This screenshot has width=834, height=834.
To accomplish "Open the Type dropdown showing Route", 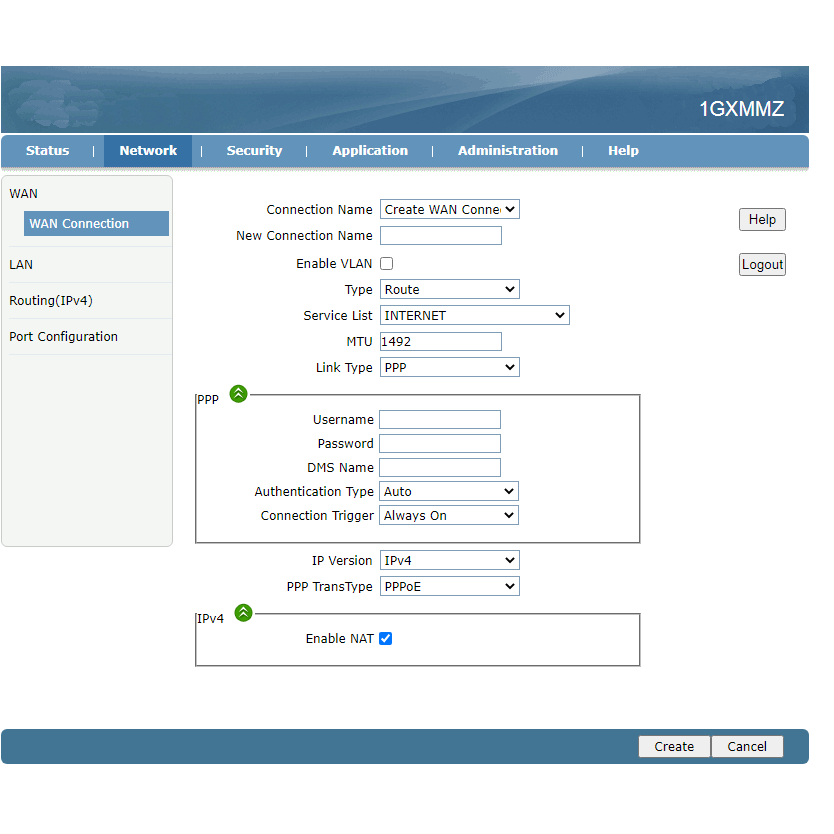I will (449, 290).
